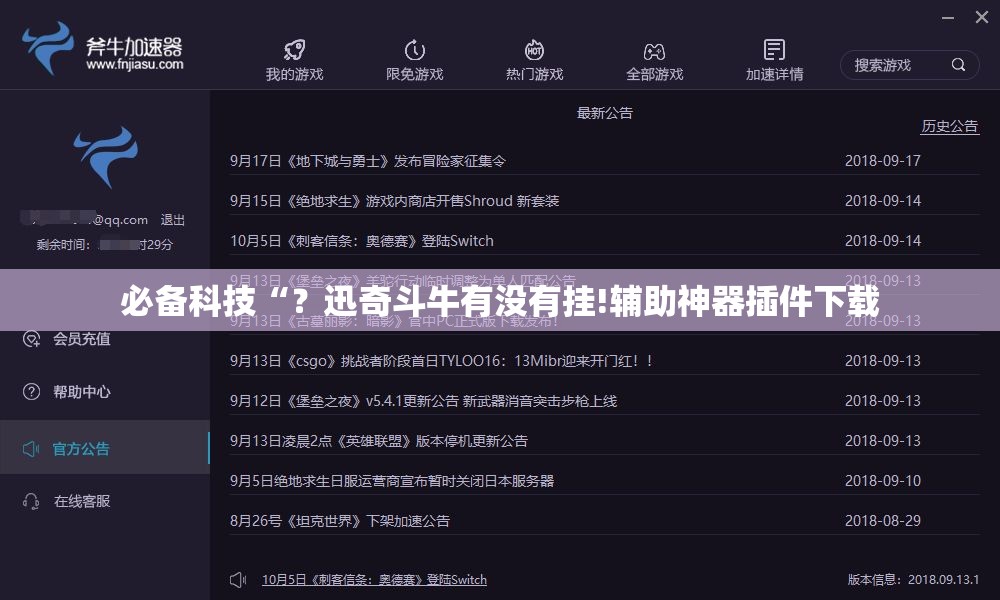The height and width of the screenshot is (600, 1000).
Task: Open 加速详情 document icon
Action: (774, 50)
